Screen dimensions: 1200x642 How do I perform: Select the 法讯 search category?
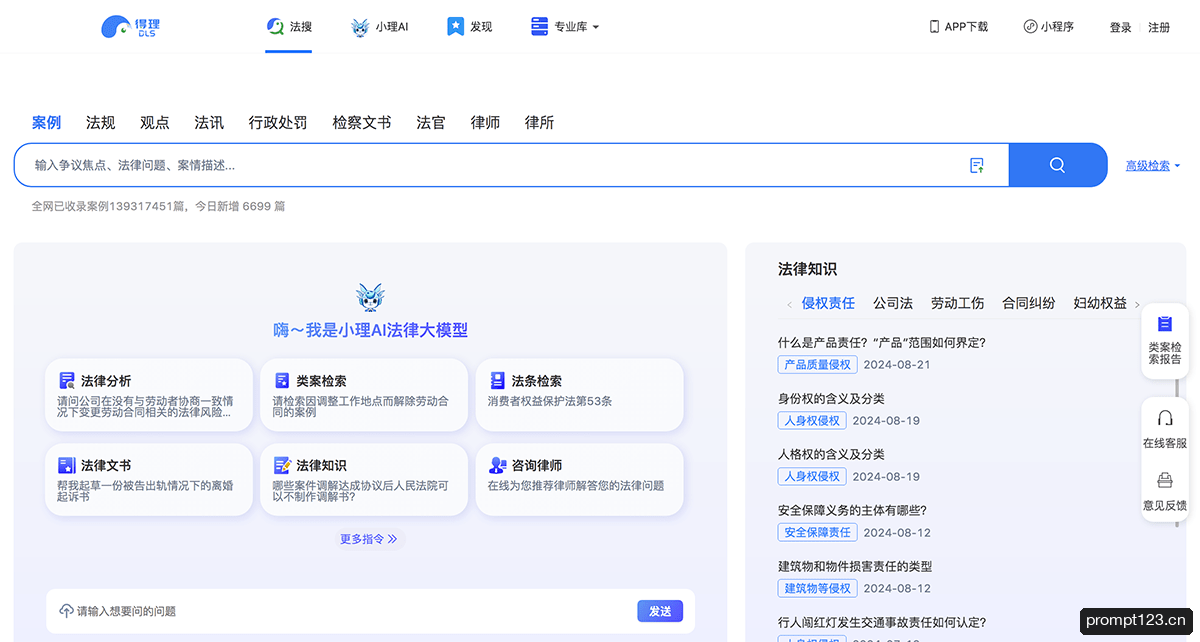[x=208, y=123]
